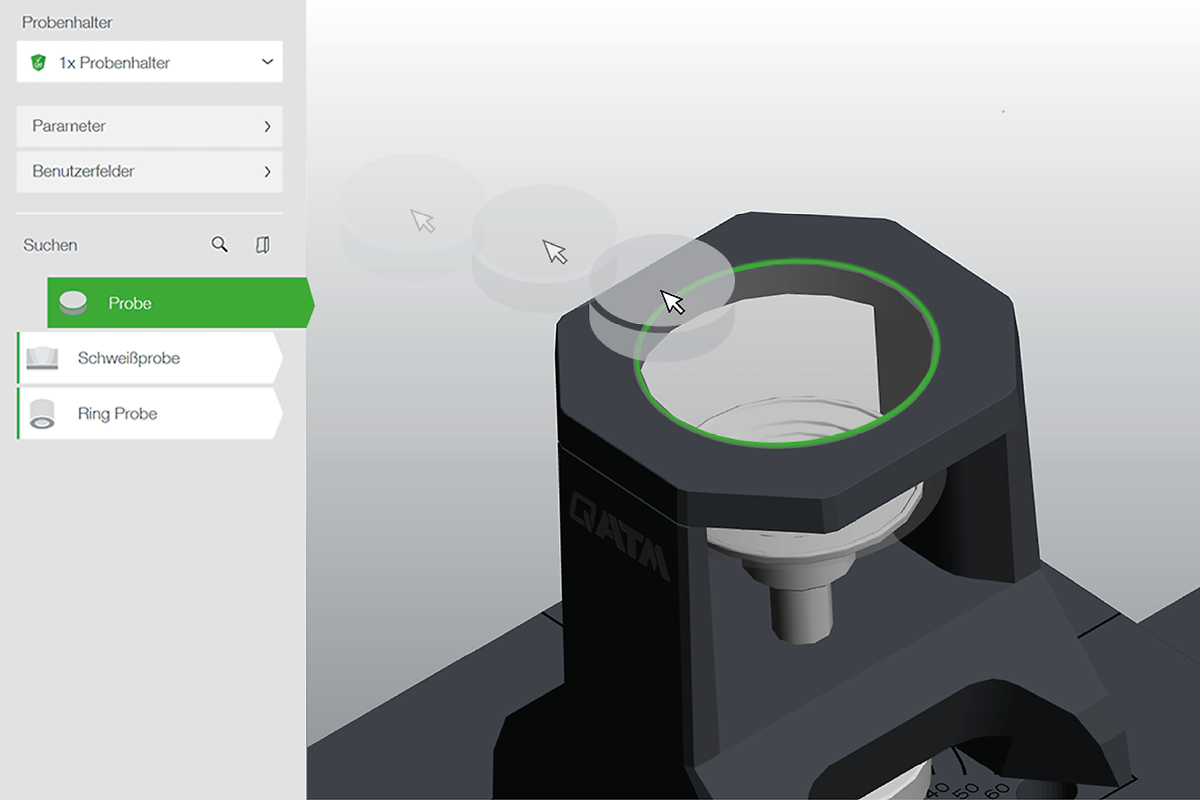Click the book icon beside search
Screen dimensions: 1200x800
263,245
